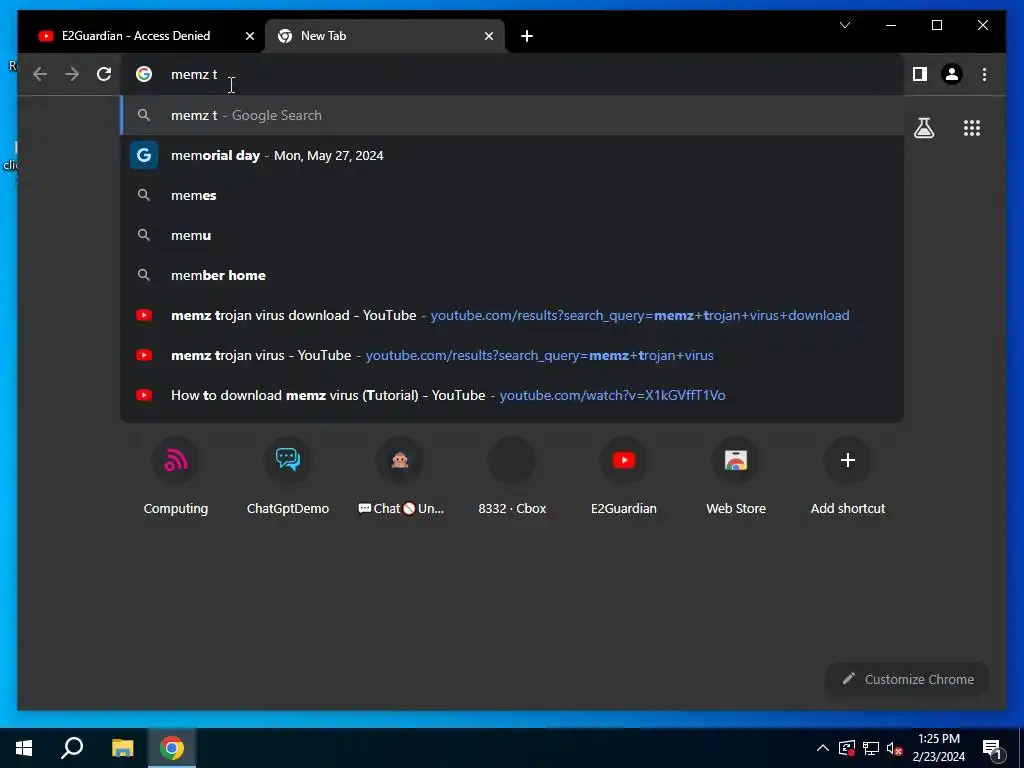Open Chrome side panel icon

tap(920, 74)
